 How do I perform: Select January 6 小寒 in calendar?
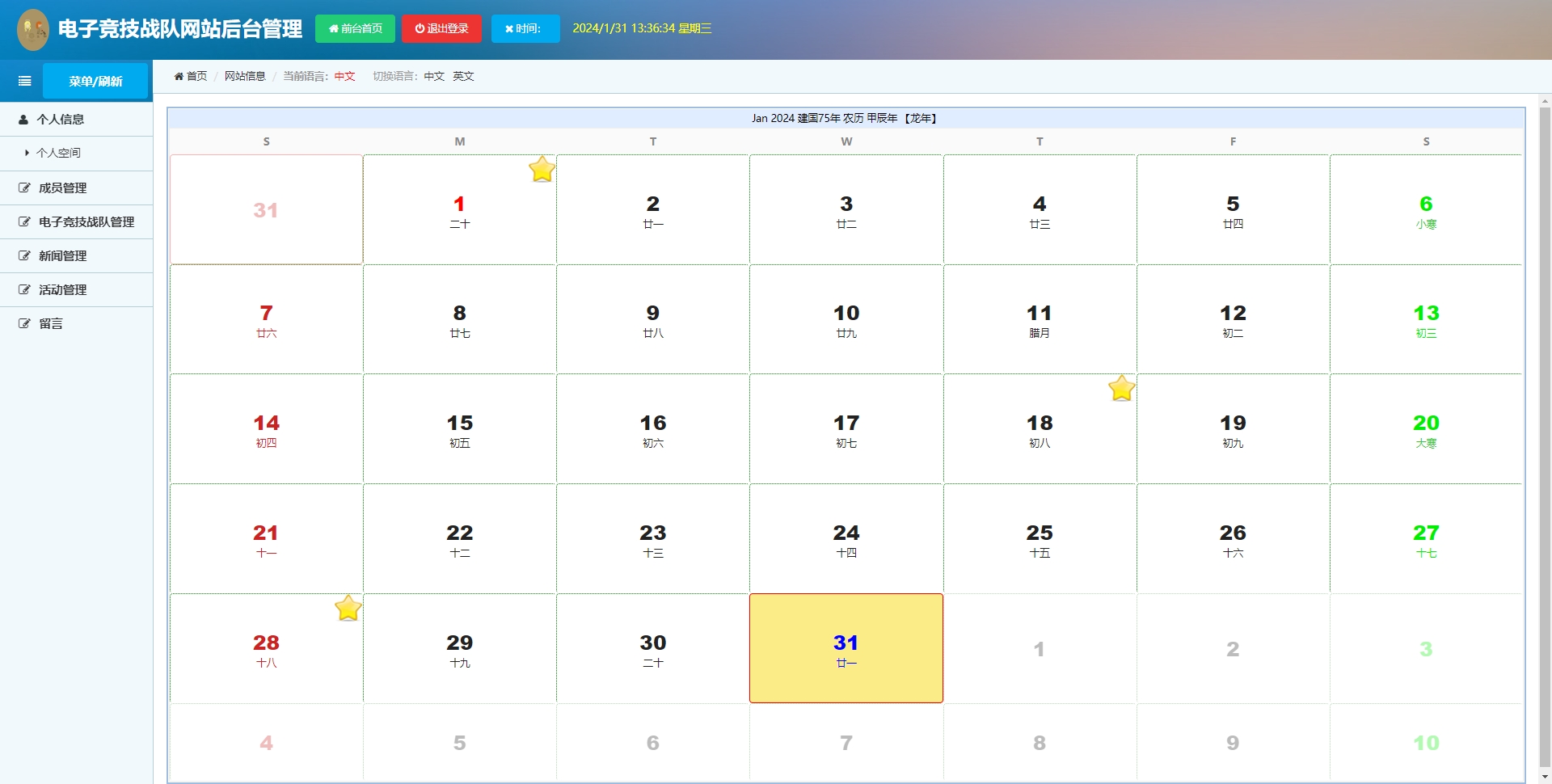point(1426,209)
